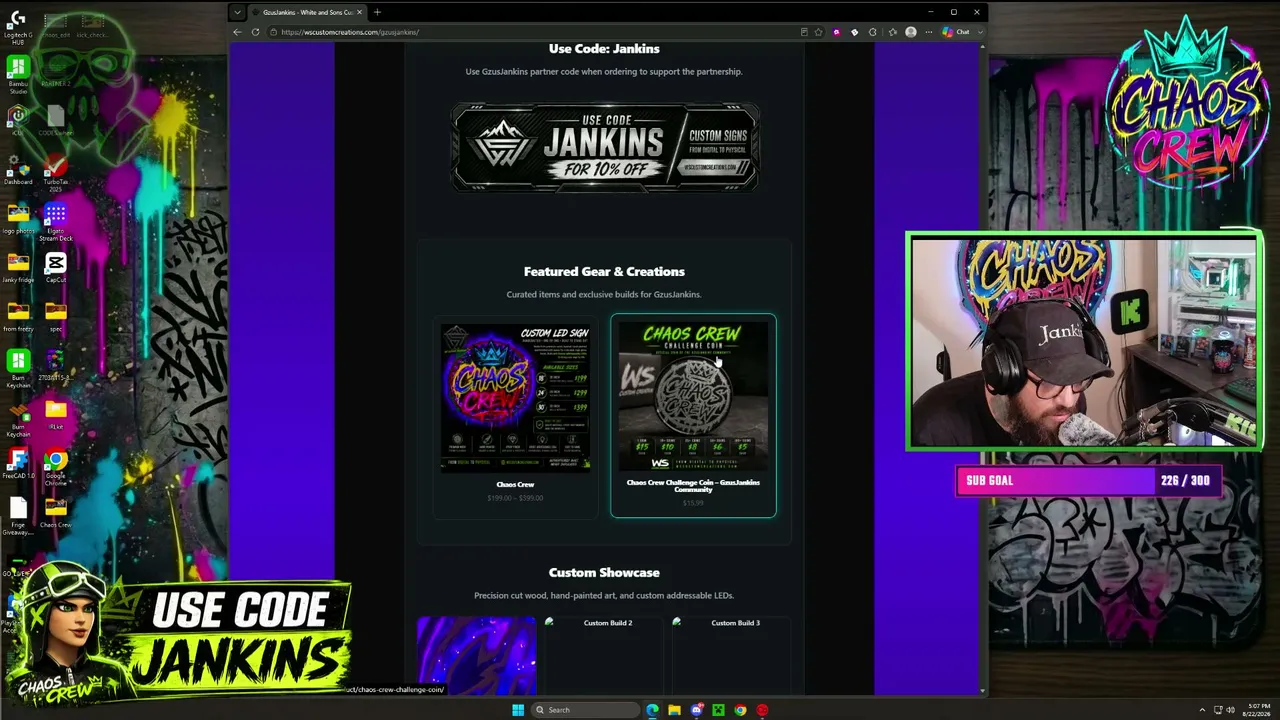Open a new browser tab

point(377,12)
